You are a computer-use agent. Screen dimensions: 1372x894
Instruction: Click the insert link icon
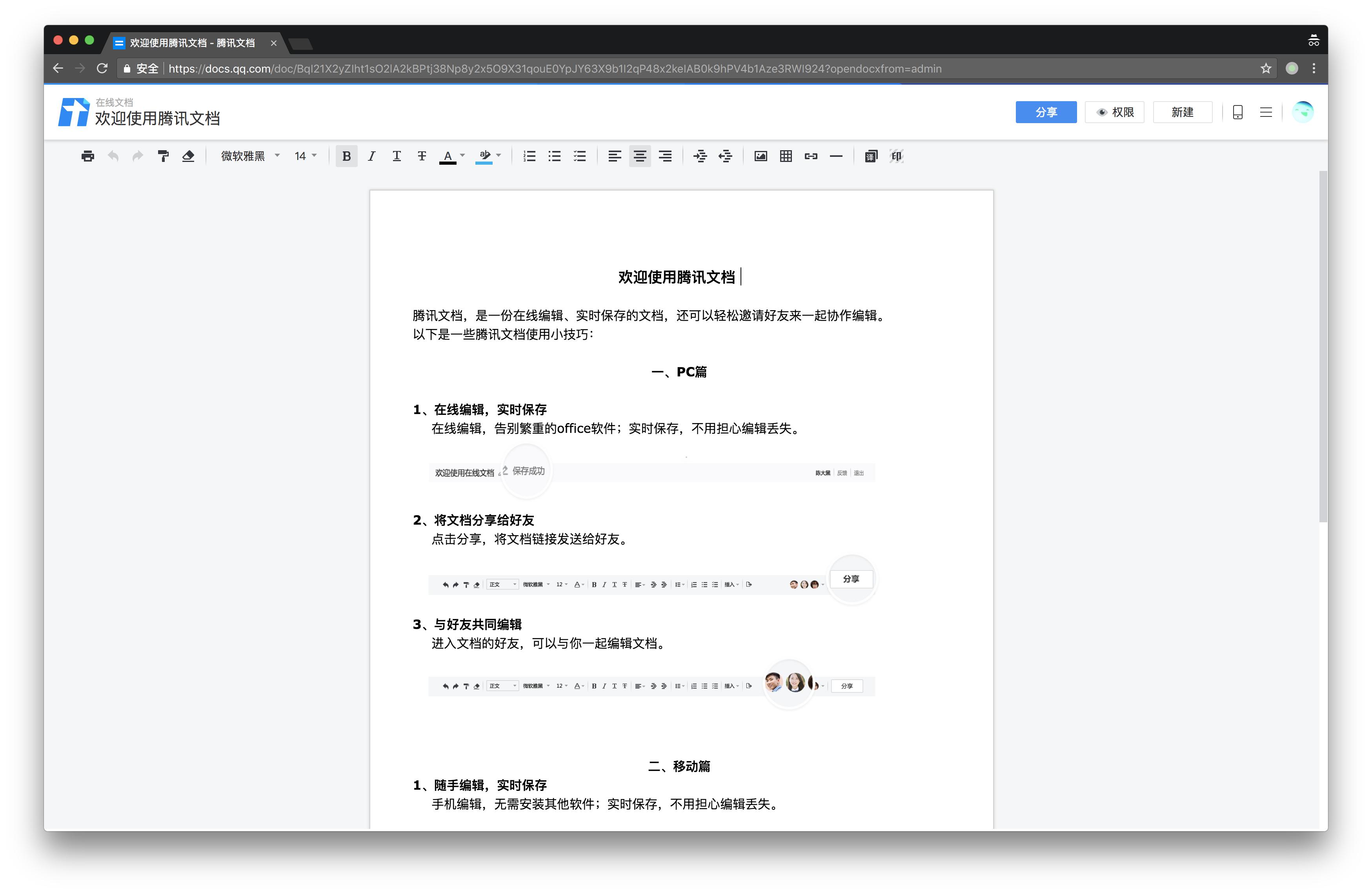click(x=810, y=156)
